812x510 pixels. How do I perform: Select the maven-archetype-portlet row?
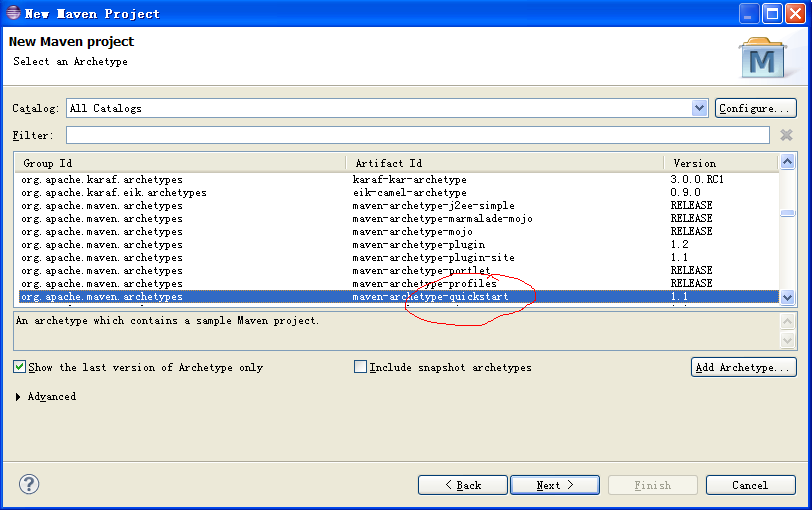(399, 270)
